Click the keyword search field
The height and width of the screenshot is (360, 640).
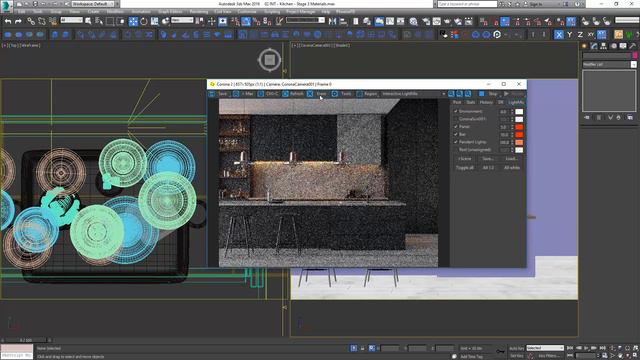[467, 4]
